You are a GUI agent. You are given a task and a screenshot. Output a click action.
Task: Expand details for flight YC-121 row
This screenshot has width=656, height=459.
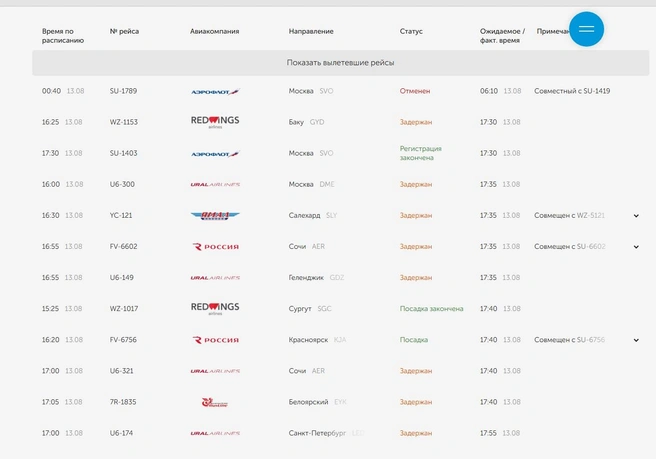[636, 216]
